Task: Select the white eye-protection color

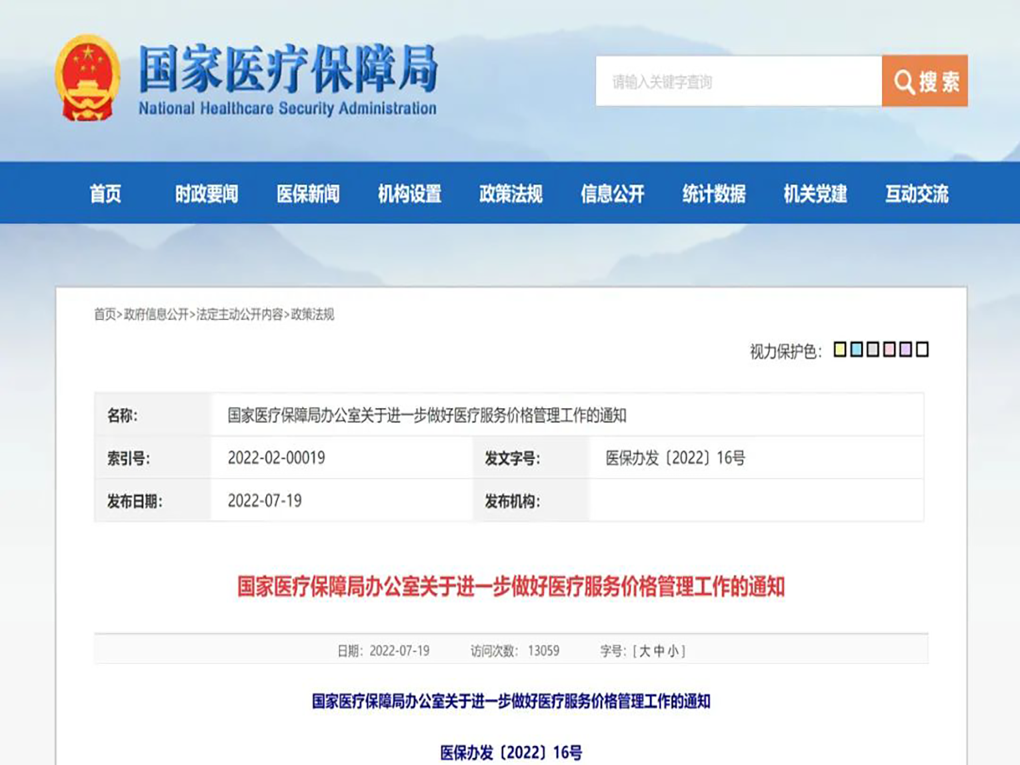Action: (x=922, y=349)
